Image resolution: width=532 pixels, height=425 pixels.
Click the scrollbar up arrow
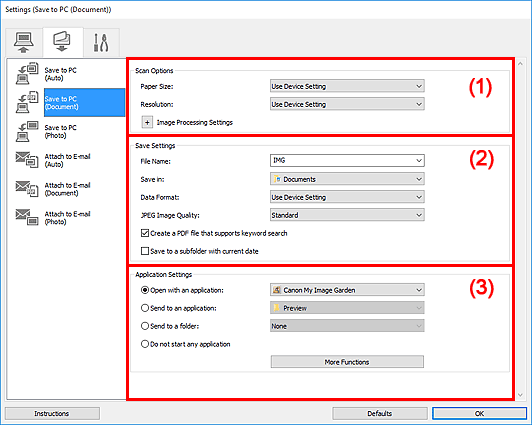click(521, 63)
